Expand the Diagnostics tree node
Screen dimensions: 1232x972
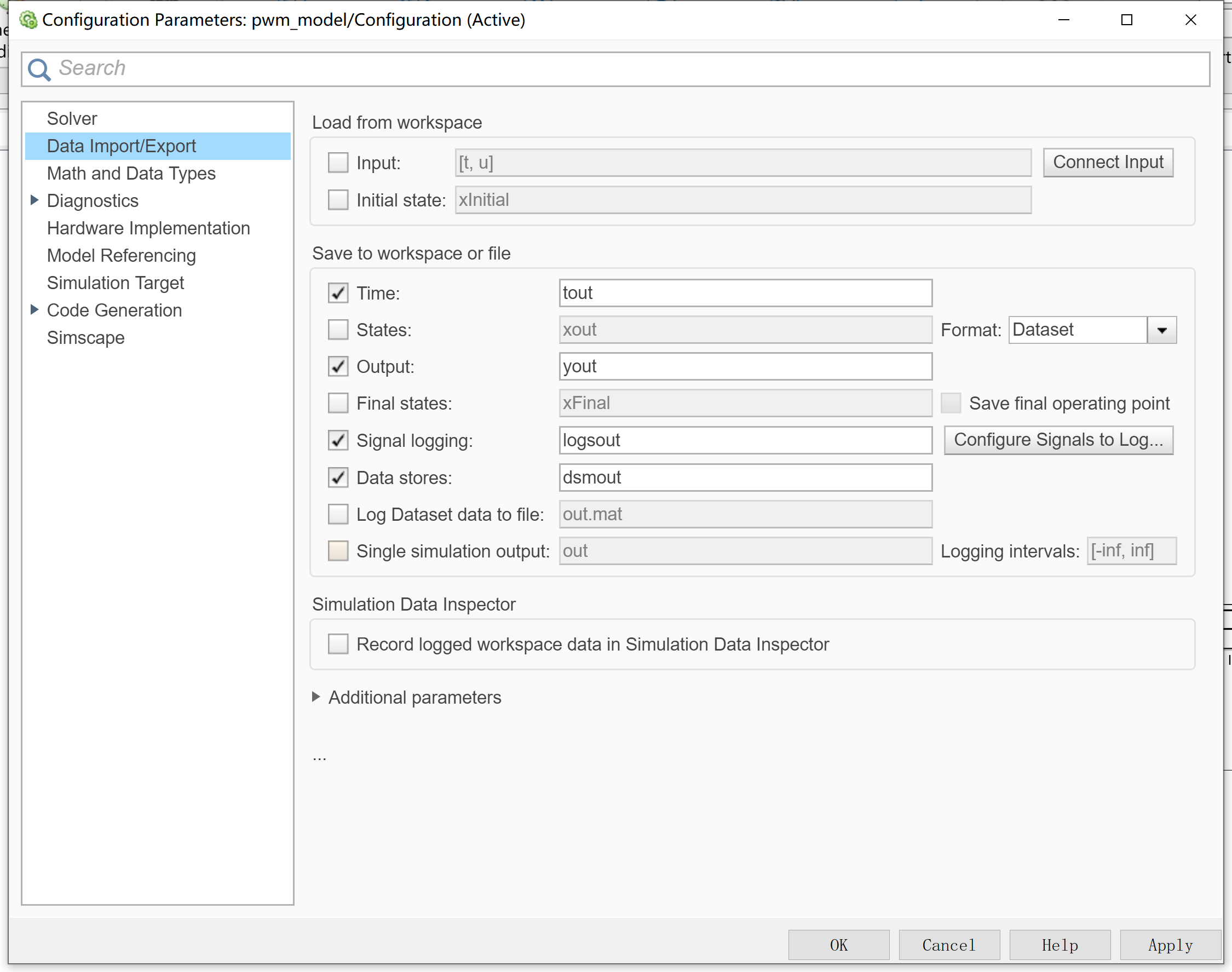tap(34, 200)
